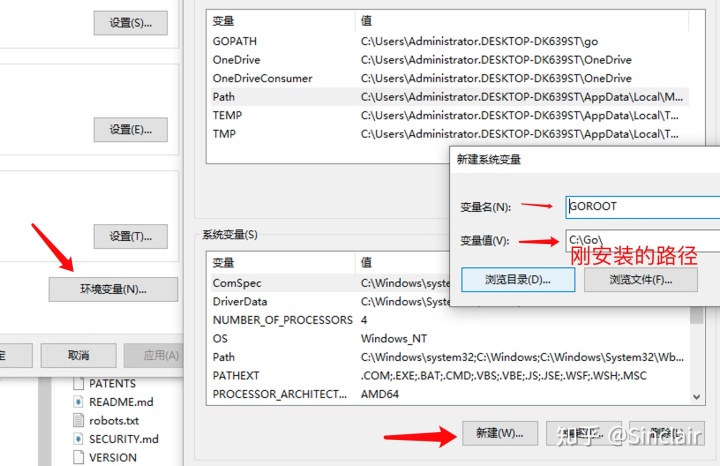Select the PATHEXT system variable row
The height and width of the screenshot is (466, 720).
(450, 376)
